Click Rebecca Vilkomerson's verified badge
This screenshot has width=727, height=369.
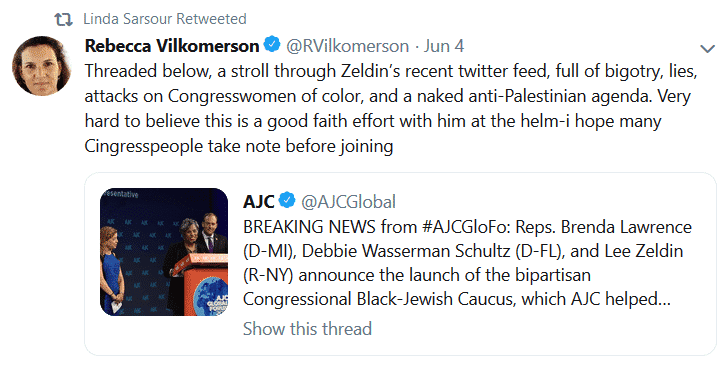pyautogui.click(x=272, y=45)
